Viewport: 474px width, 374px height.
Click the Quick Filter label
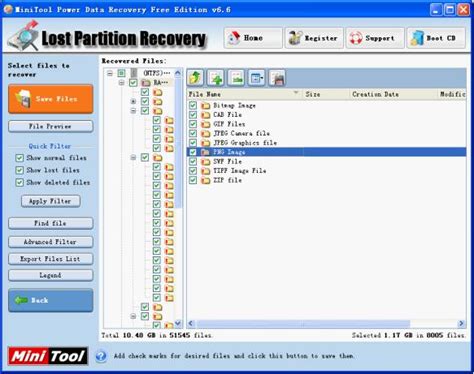coord(50,146)
